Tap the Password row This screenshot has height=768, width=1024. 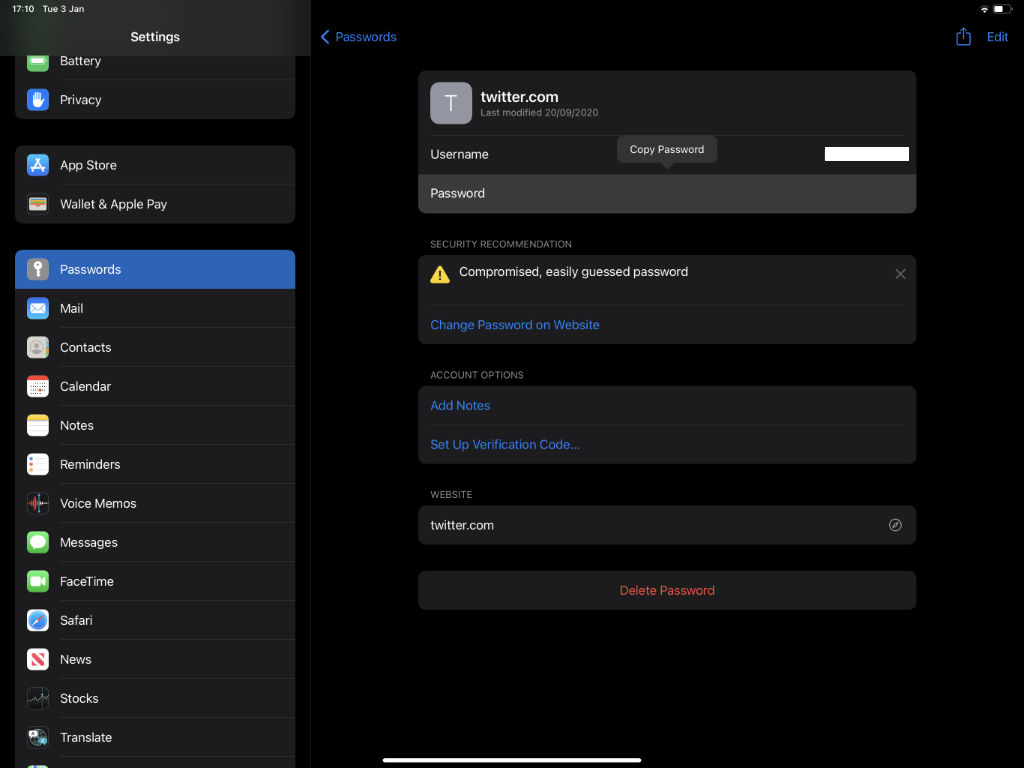667,193
